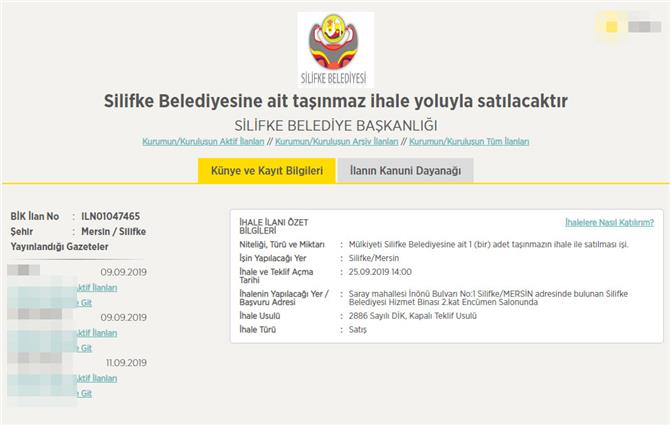Click Git link under first 09.09.2019 newspaper
Viewport: 670px width, 425px height.
(86, 303)
